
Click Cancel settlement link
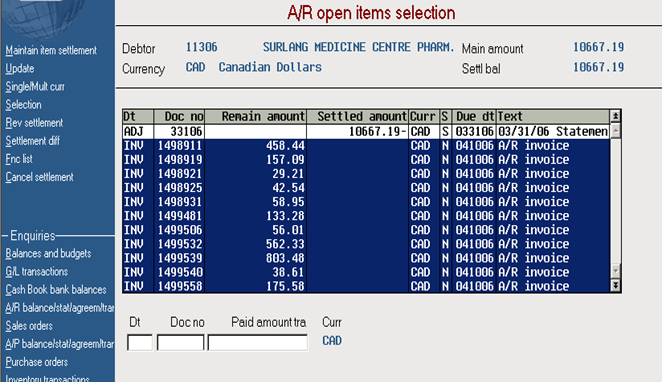tap(39, 177)
